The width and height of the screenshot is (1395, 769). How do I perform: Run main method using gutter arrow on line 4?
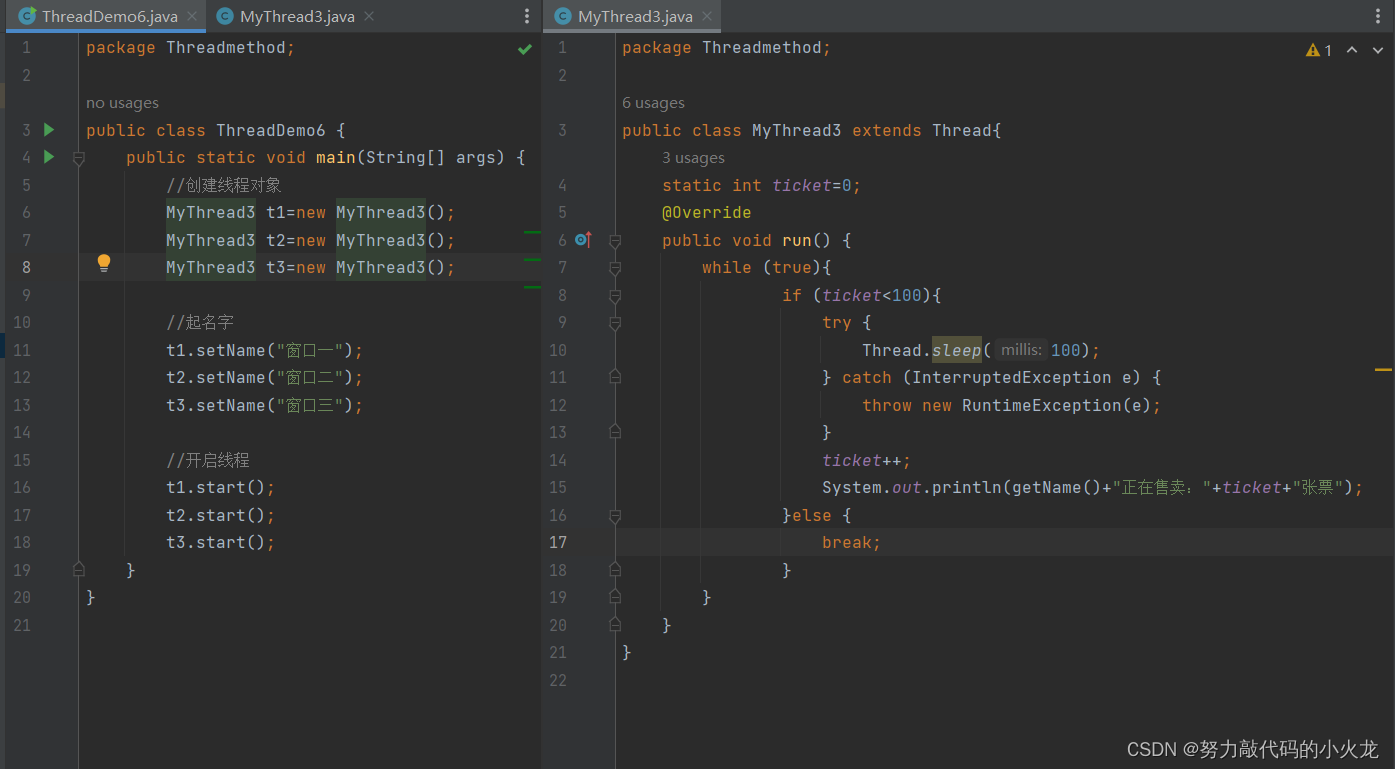coord(49,157)
